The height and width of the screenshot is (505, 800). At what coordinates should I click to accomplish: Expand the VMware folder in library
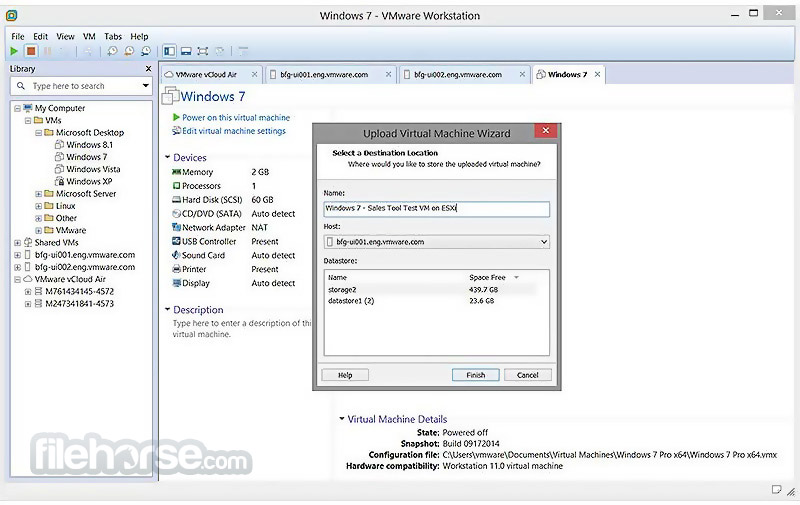click(38, 231)
